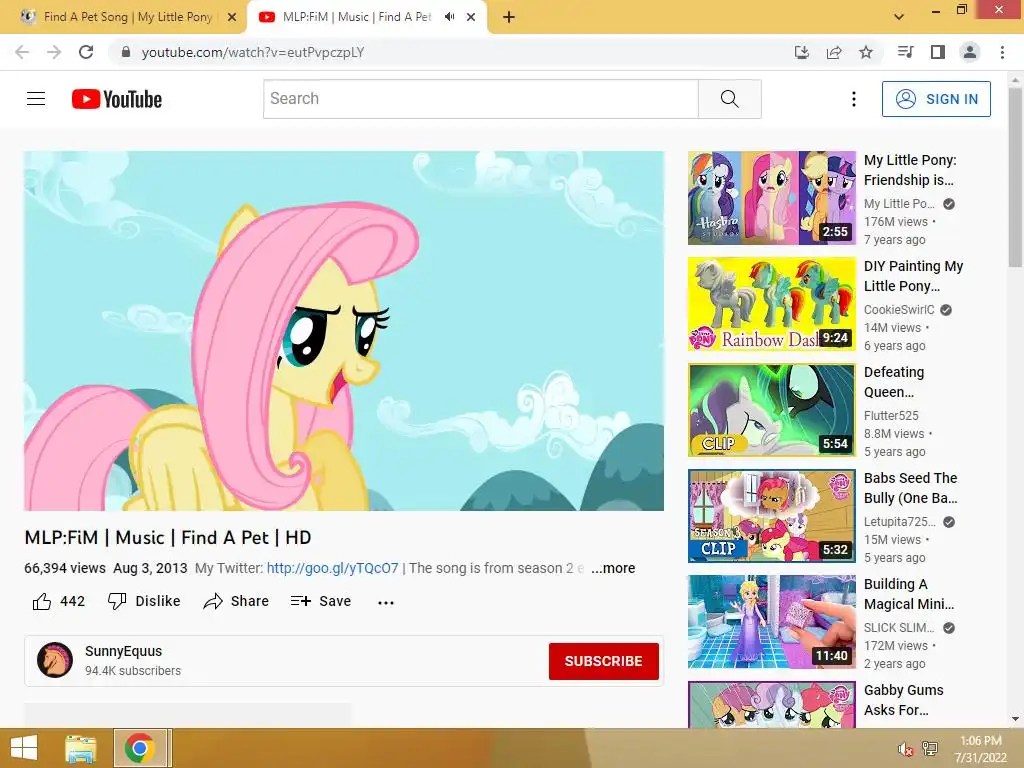Open Defeating Queen clip thumbnail
The height and width of the screenshot is (768, 1024).
point(772,410)
